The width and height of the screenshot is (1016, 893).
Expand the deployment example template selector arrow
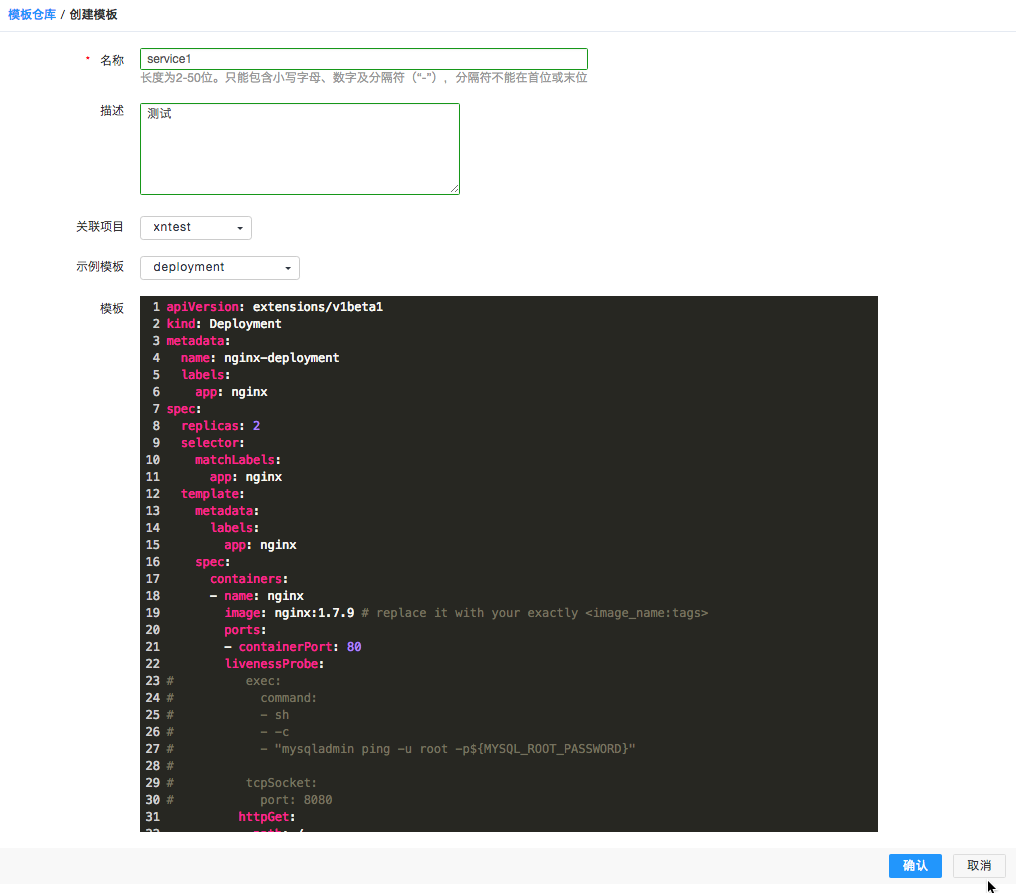pos(288,267)
